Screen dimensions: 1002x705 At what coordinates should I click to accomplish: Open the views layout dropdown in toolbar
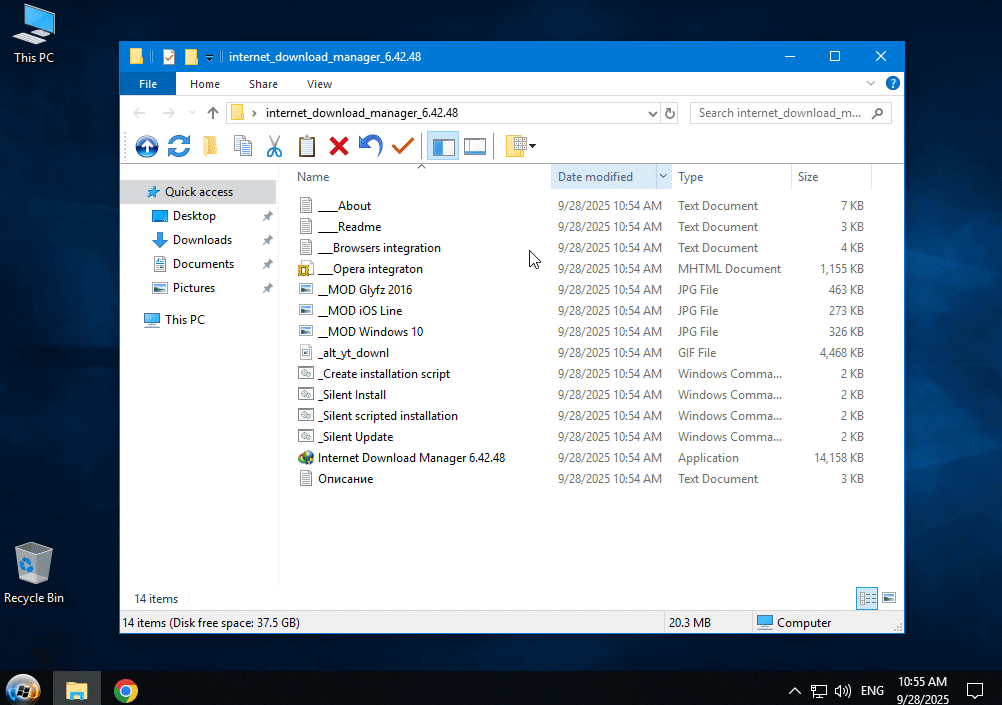(521, 147)
